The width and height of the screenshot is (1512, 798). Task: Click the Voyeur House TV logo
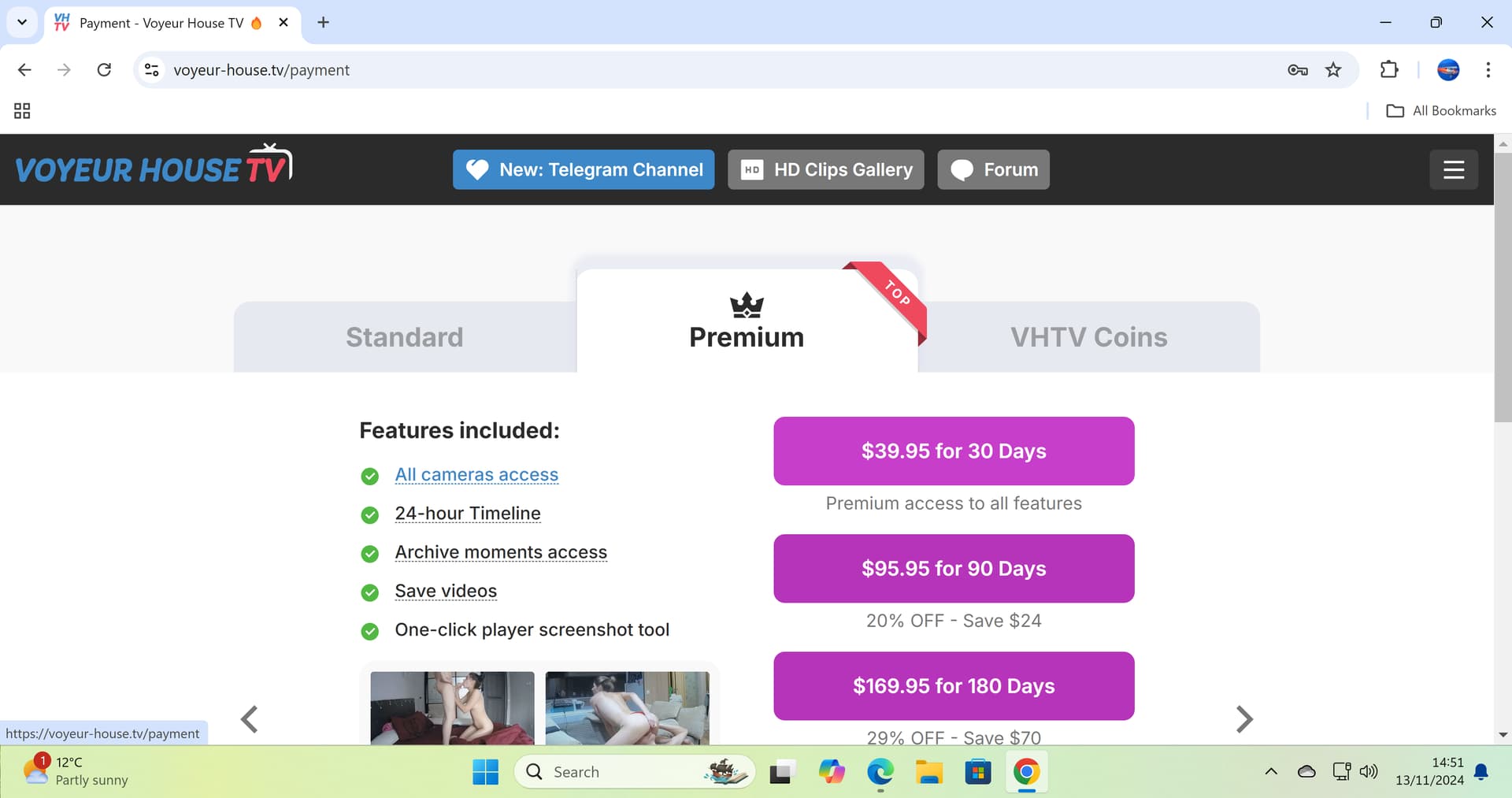click(x=154, y=167)
